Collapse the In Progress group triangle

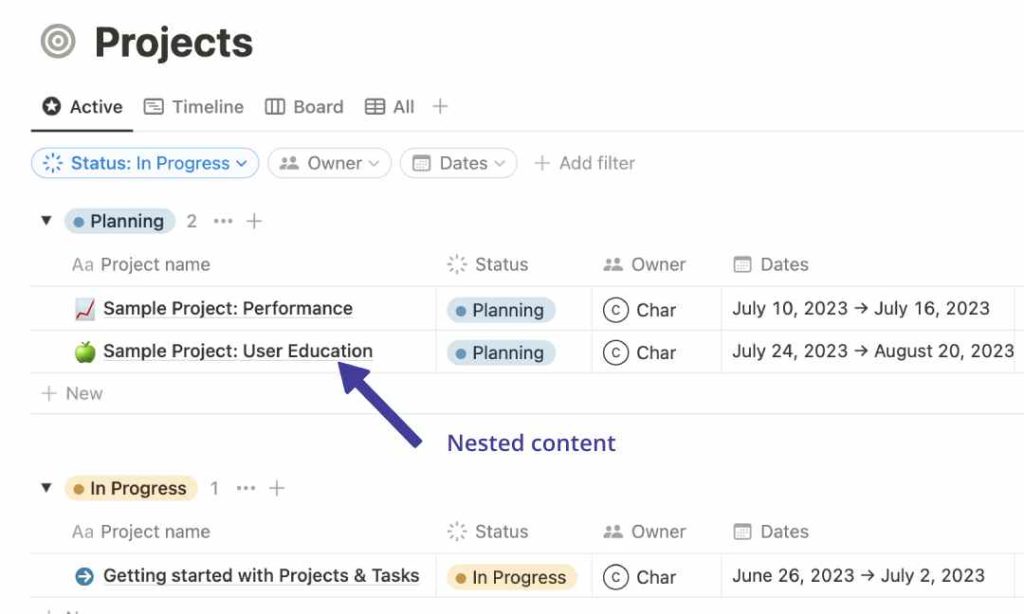pos(47,488)
